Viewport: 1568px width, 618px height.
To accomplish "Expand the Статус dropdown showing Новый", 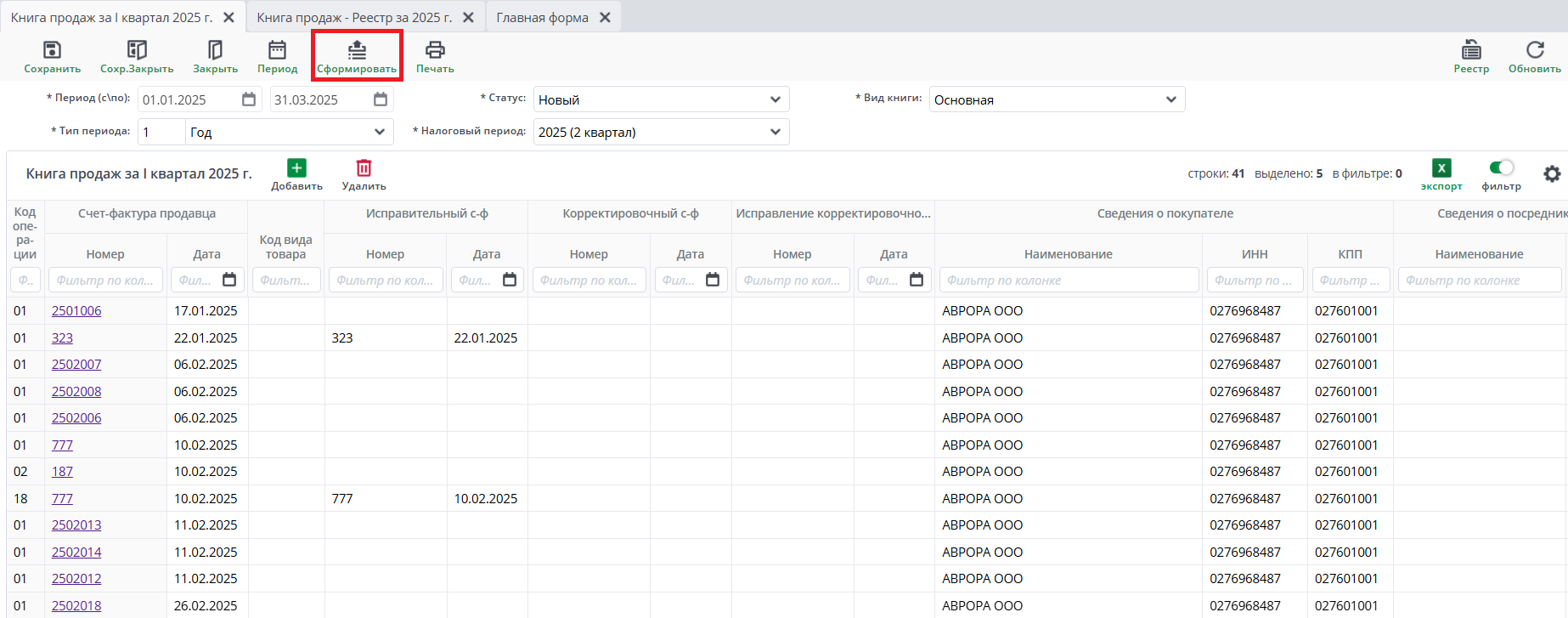I will click(661, 99).
